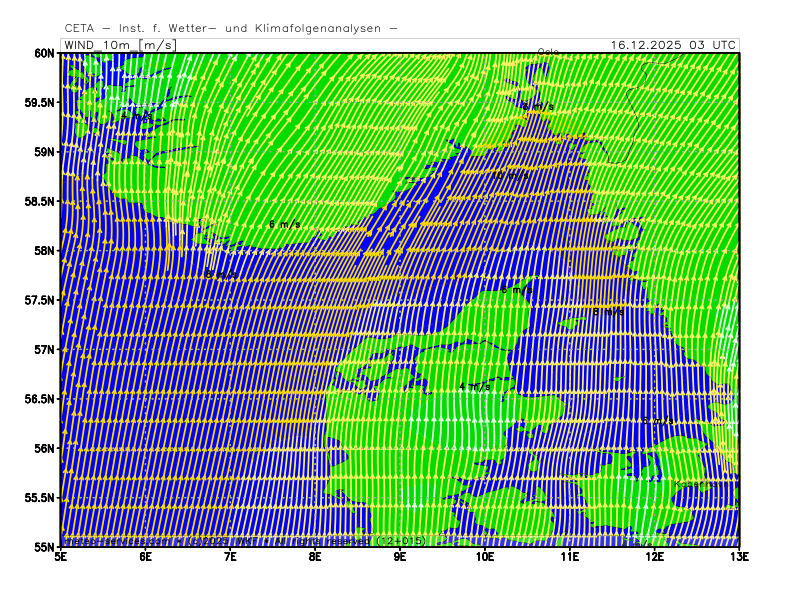
Task: Click the 4 m/s label over Jutland
Action: point(474,386)
